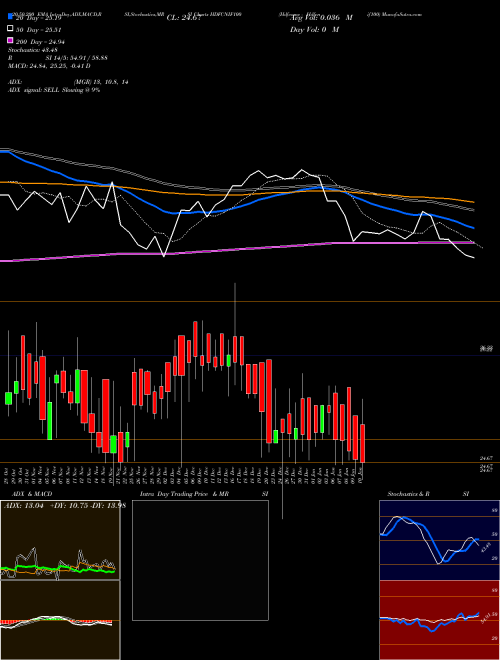Screen dimensions: 500x660
Task: Open the empty intraday trading price chart
Action: (x=200, y=560)
